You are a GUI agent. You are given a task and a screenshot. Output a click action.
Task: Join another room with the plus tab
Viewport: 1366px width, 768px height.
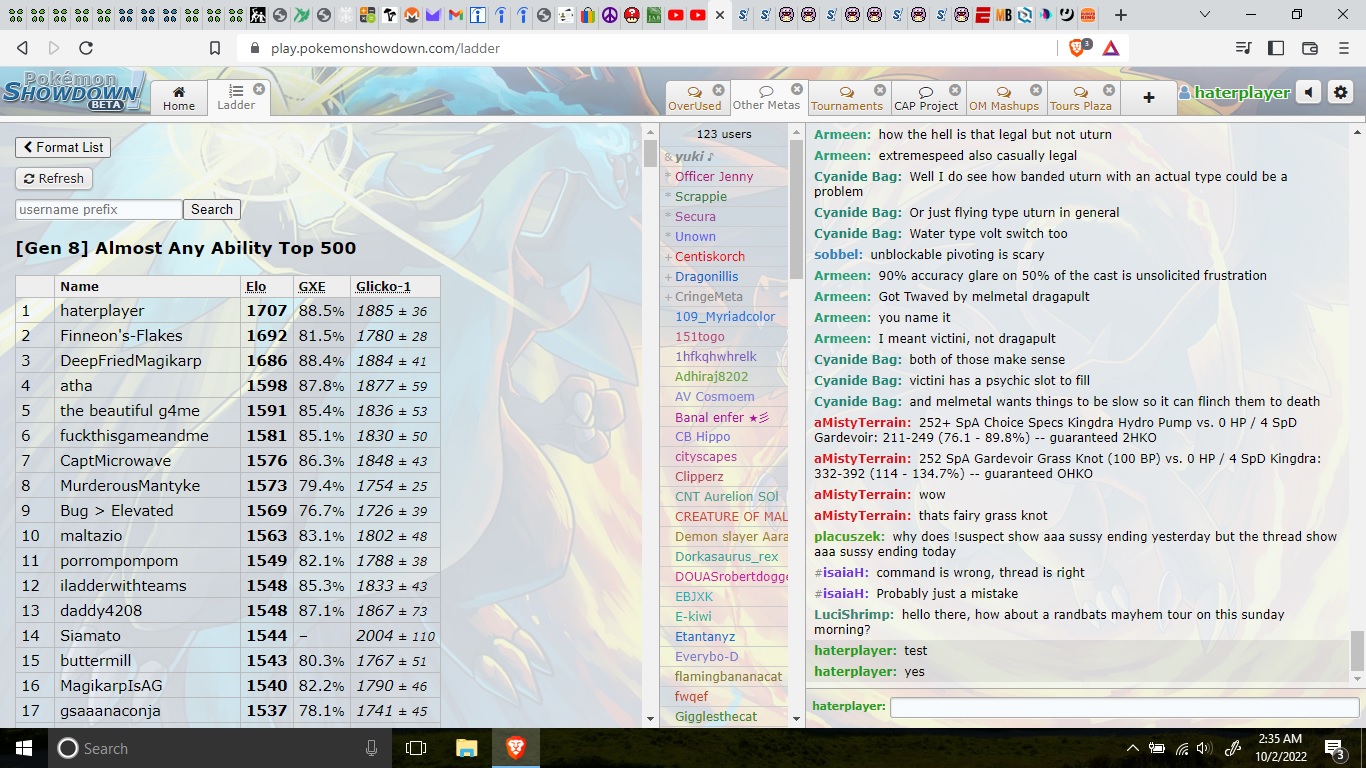pyautogui.click(x=1149, y=97)
